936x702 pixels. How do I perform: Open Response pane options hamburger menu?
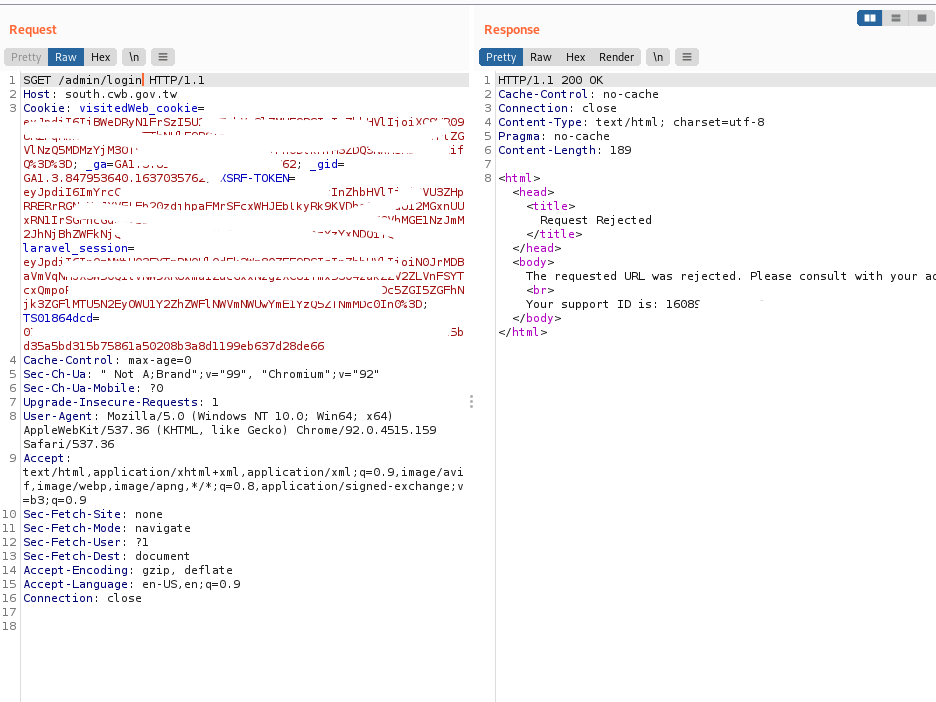coord(687,57)
